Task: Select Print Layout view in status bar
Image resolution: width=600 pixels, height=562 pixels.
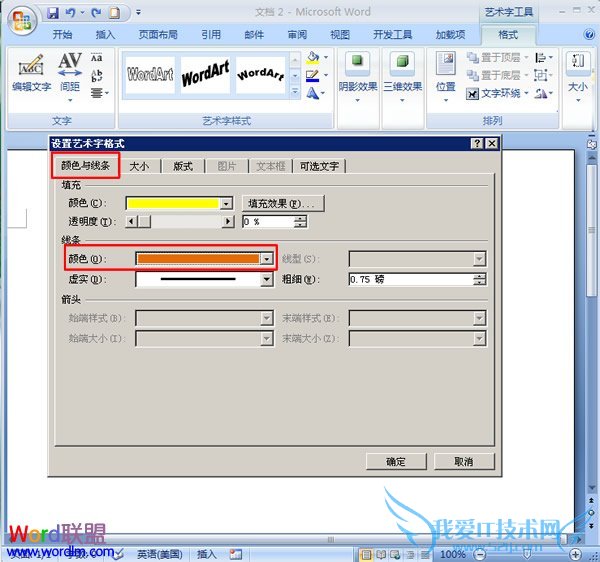Action: point(366,554)
